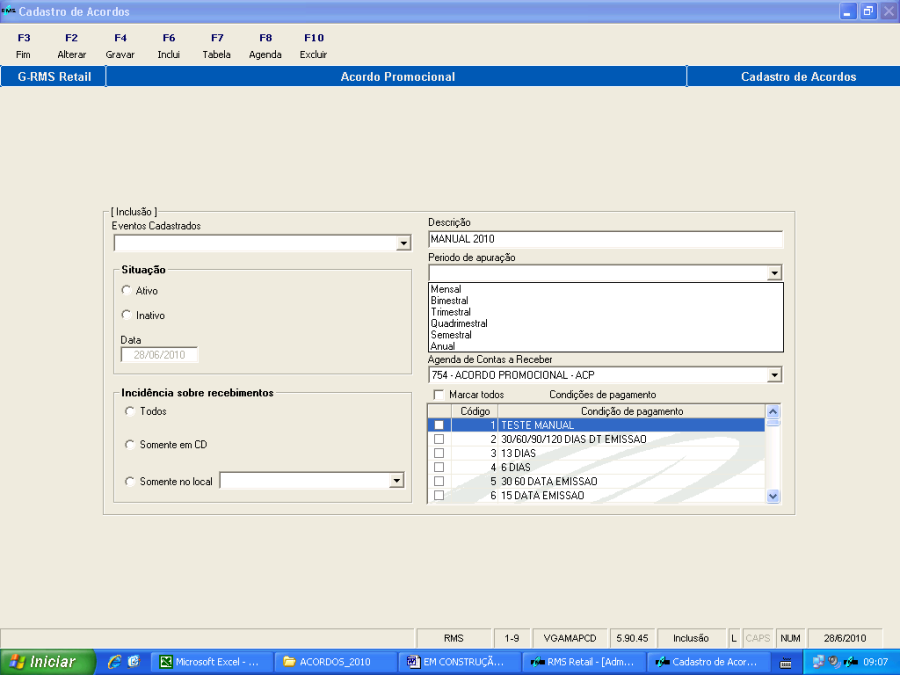Check the 6 DIAS row checkbox
The width and height of the screenshot is (900, 675).
(439, 467)
